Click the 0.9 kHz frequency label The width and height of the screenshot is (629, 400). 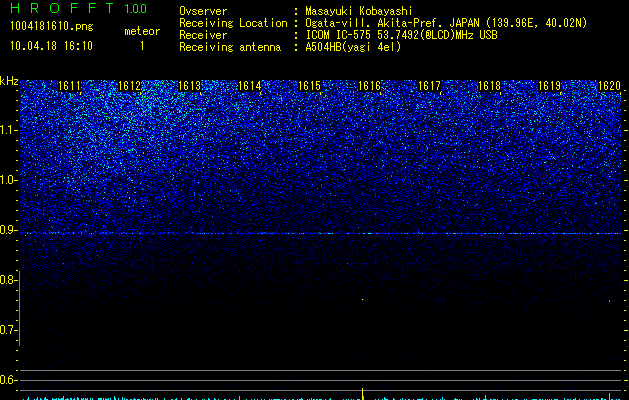point(8,230)
